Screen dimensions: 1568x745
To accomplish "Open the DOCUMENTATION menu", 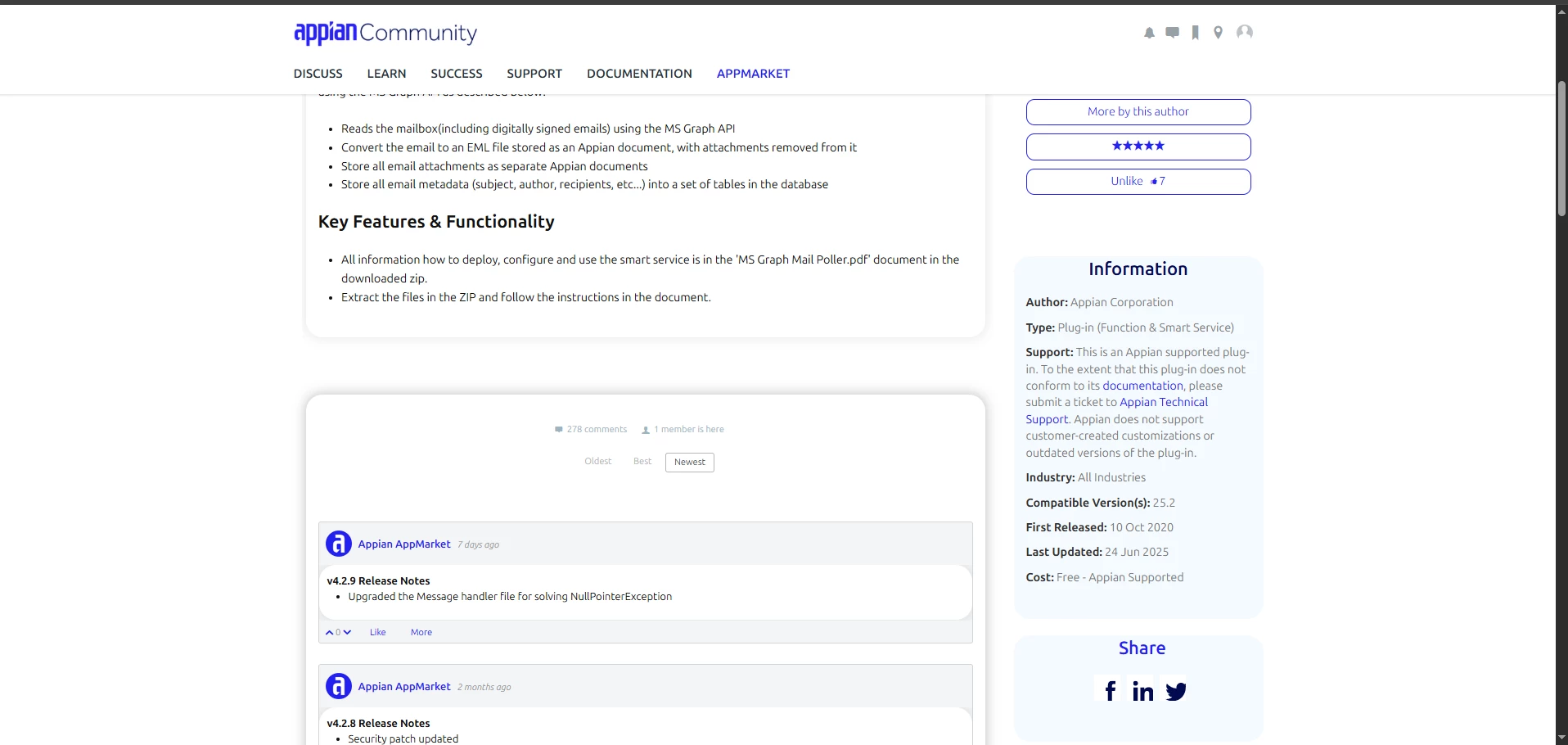I will (639, 74).
